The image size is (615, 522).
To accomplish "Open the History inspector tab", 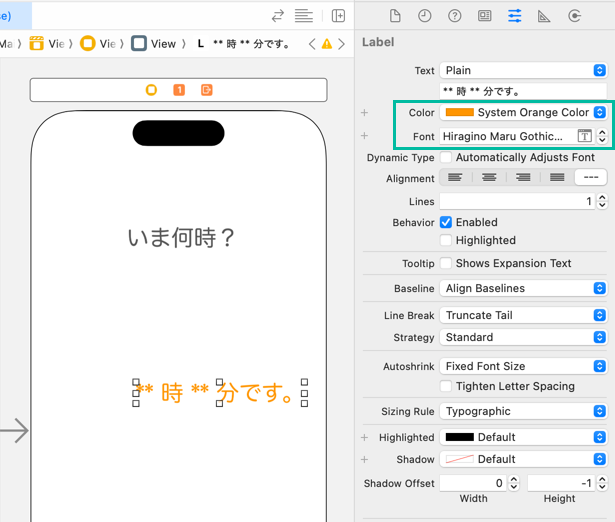I will 425,16.
